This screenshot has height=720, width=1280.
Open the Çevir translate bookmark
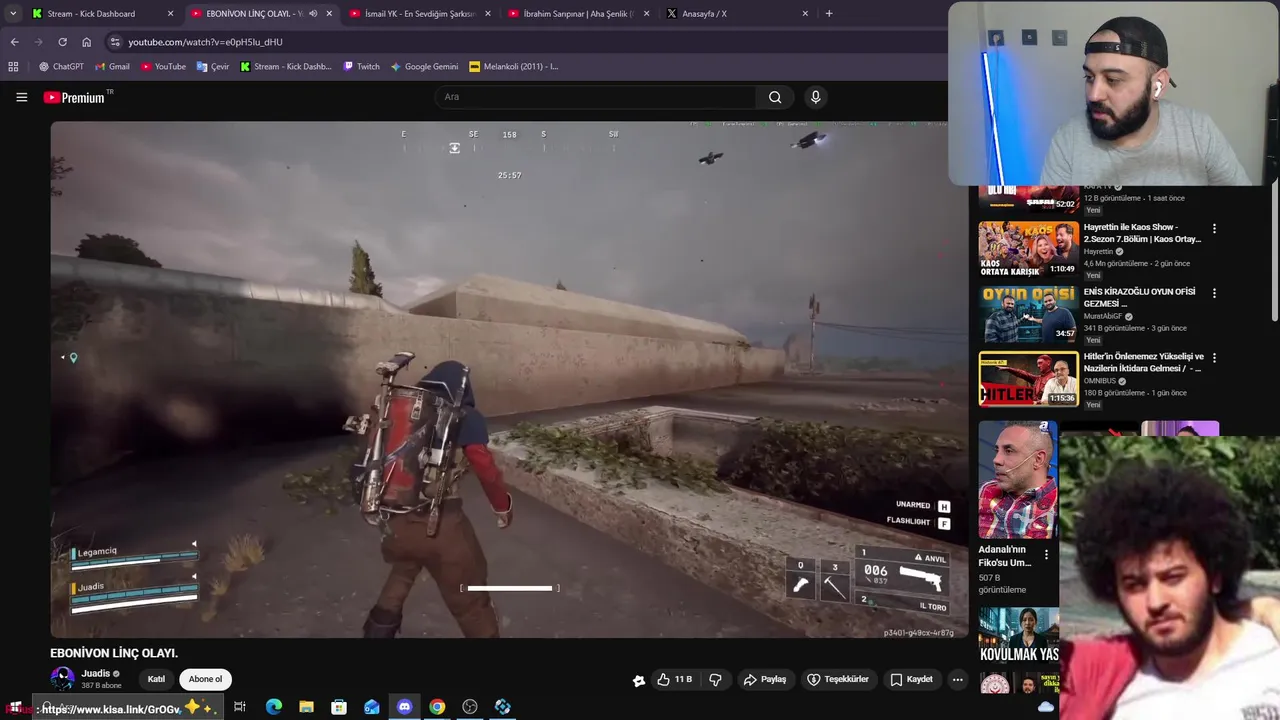pyautogui.click(x=212, y=67)
